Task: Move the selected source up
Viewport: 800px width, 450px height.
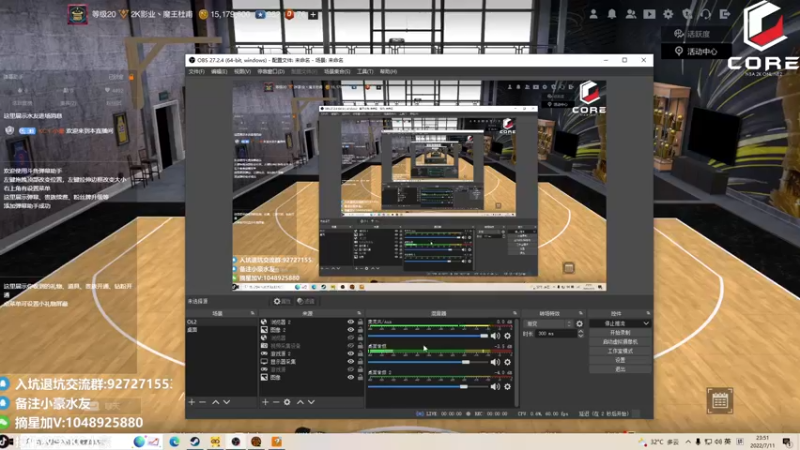Action: coord(300,402)
